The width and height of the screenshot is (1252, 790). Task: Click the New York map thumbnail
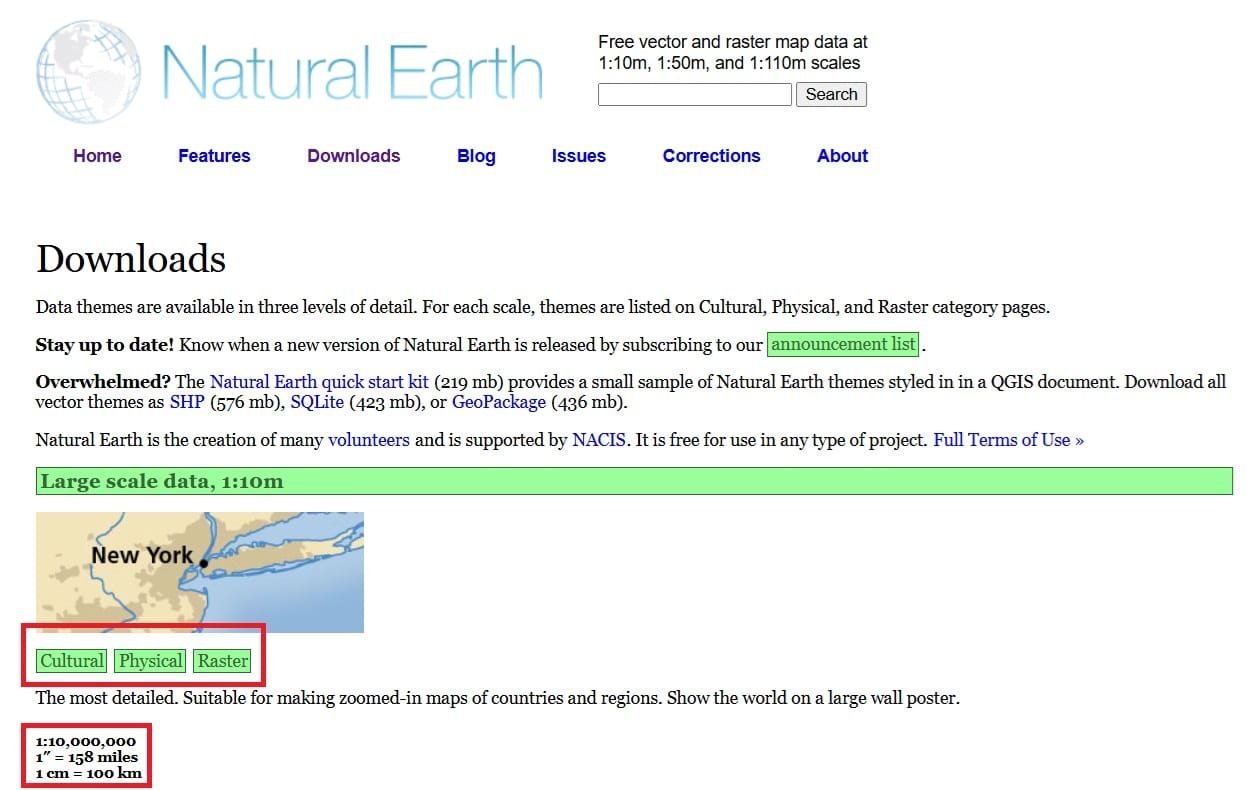tap(200, 572)
